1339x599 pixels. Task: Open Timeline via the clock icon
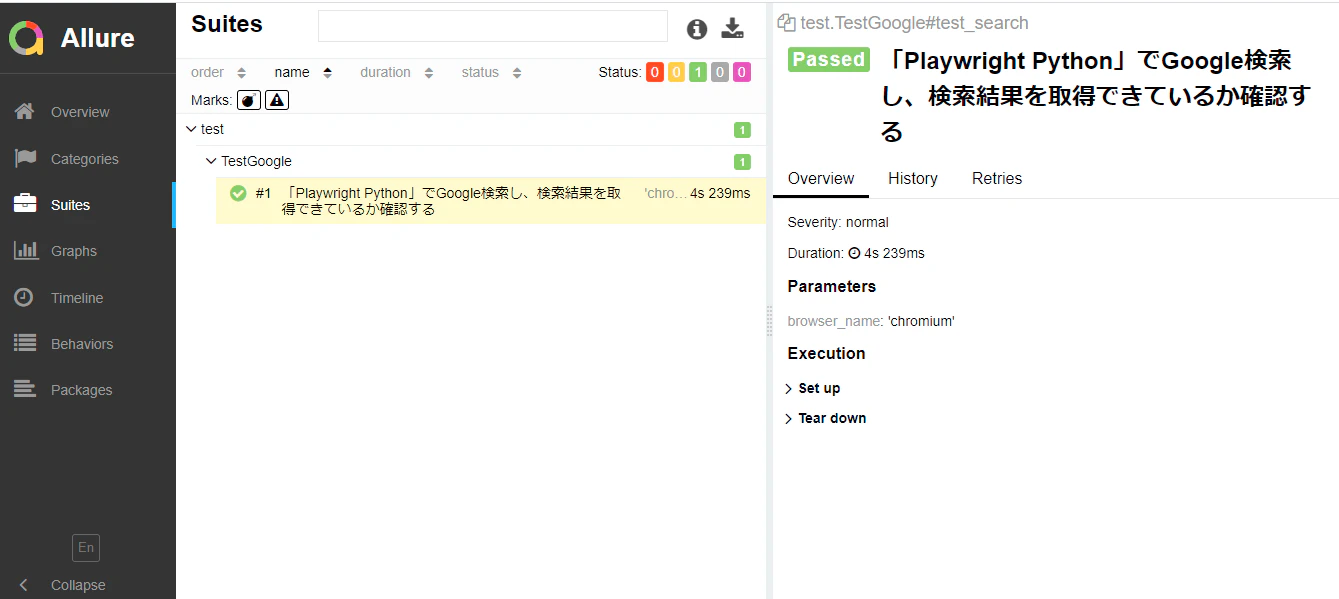point(24,297)
